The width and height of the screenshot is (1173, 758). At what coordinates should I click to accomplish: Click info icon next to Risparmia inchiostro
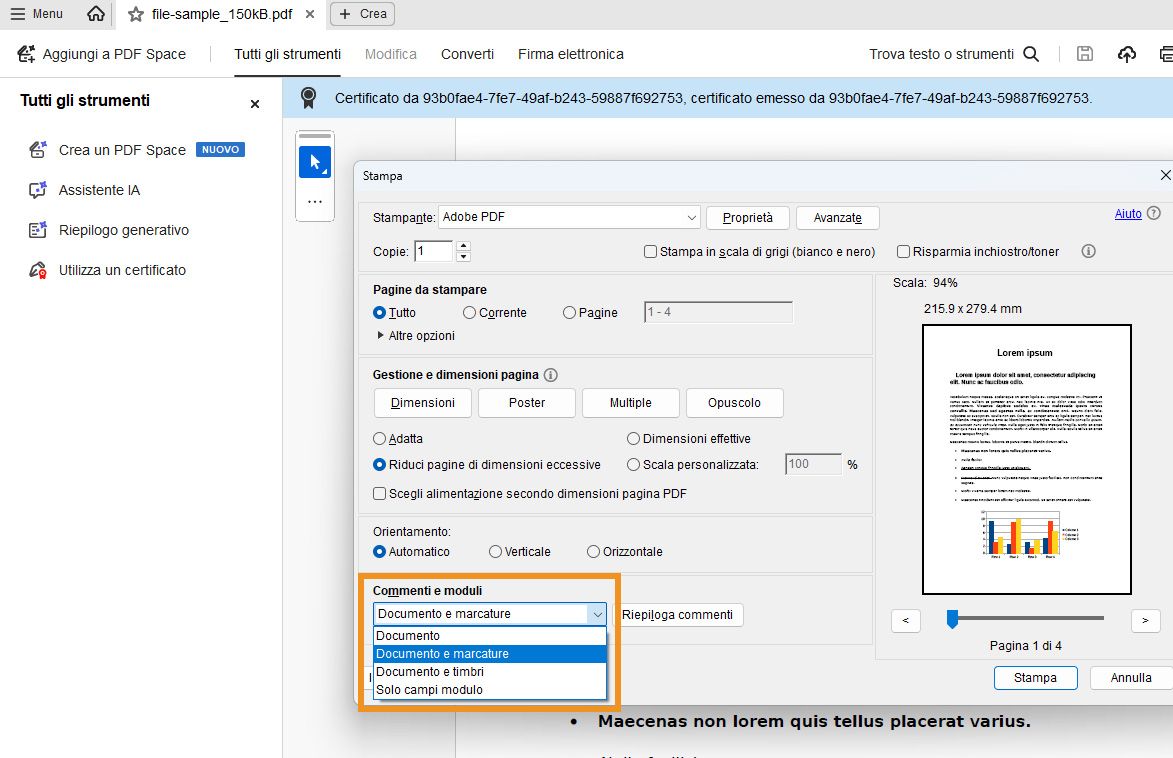tap(1088, 251)
